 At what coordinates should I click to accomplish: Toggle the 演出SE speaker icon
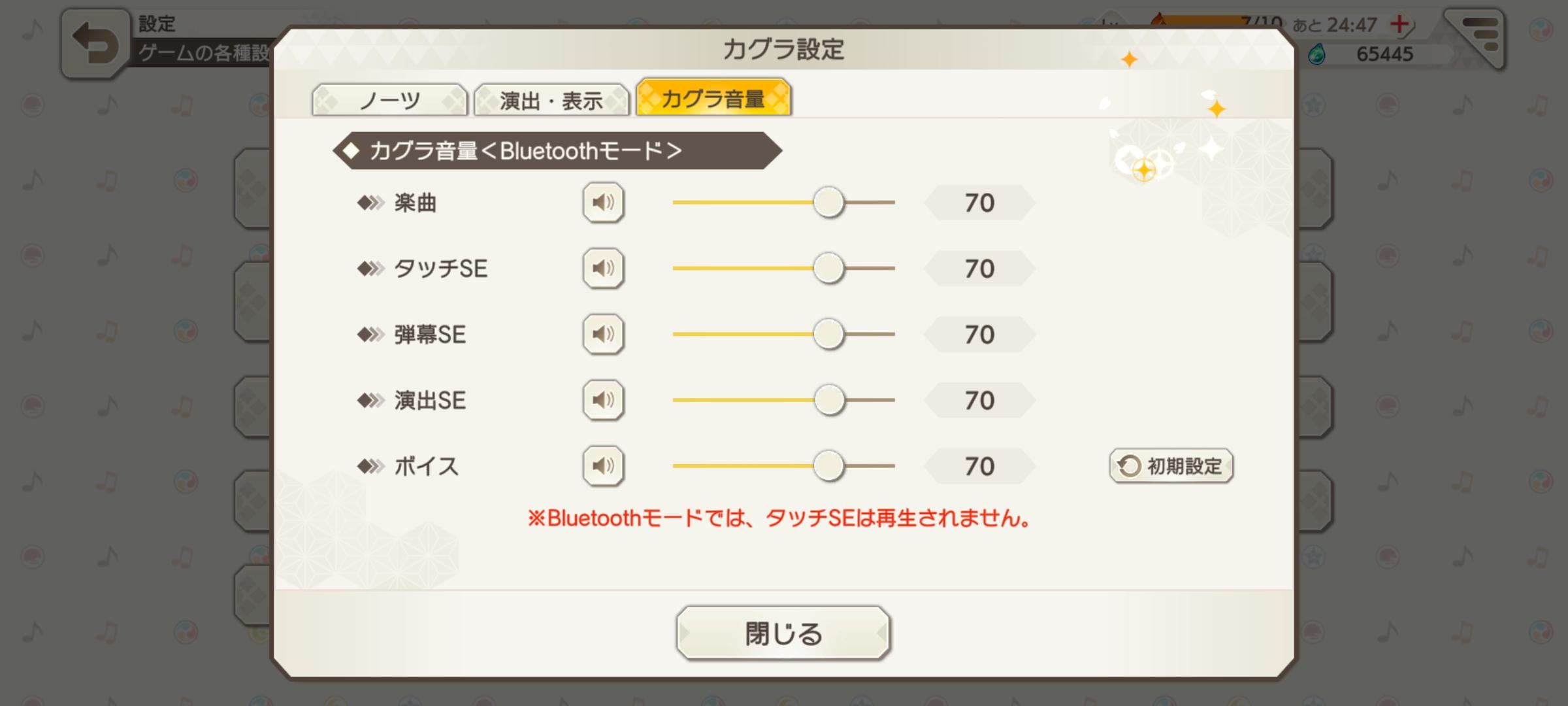(x=603, y=400)
